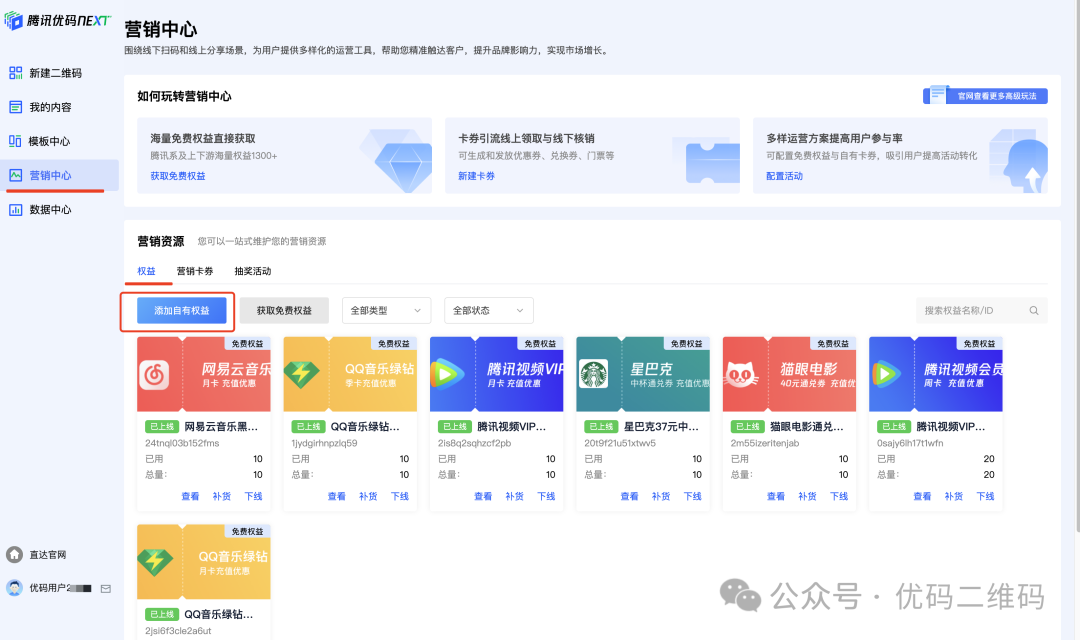Click the 新建卡券 link

tap(476, 176)
